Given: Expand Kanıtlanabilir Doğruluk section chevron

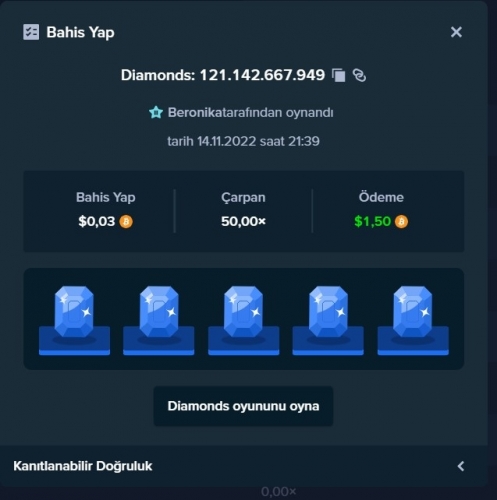Looking at the screenshot, I should tap(461, 466).
